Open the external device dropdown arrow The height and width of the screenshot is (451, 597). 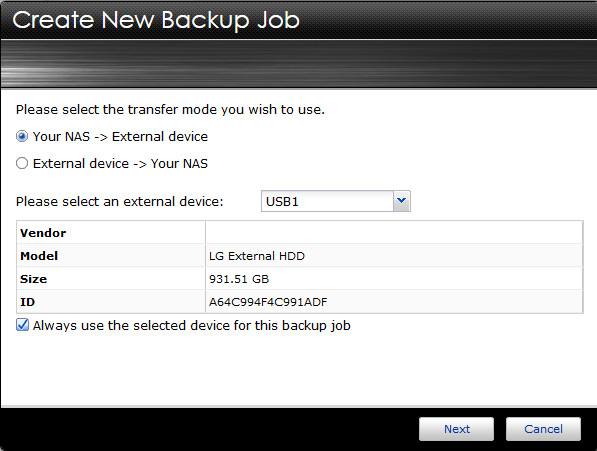click(401, 201)
